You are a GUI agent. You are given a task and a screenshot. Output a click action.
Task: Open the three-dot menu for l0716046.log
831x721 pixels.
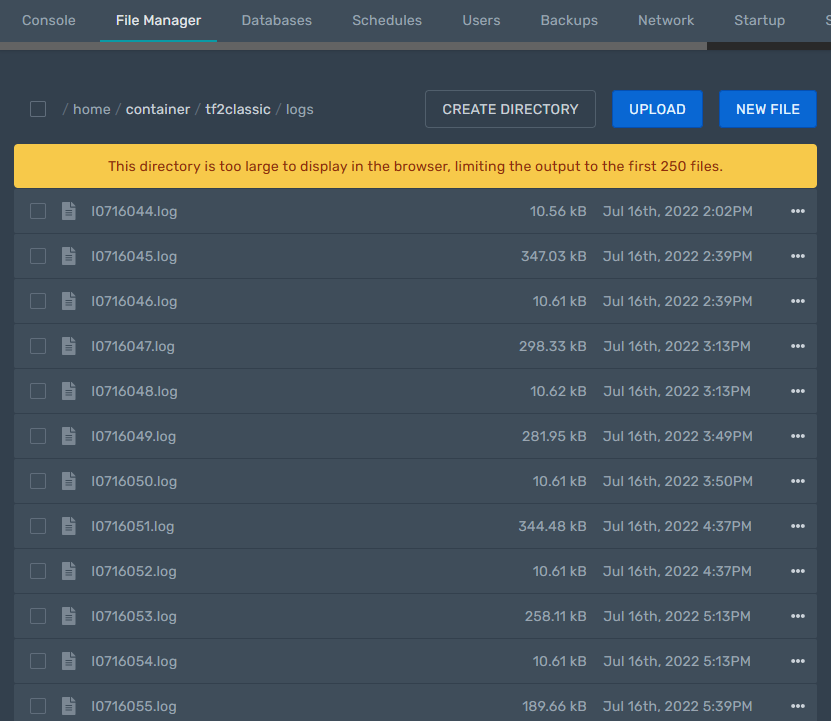(798, 301)
